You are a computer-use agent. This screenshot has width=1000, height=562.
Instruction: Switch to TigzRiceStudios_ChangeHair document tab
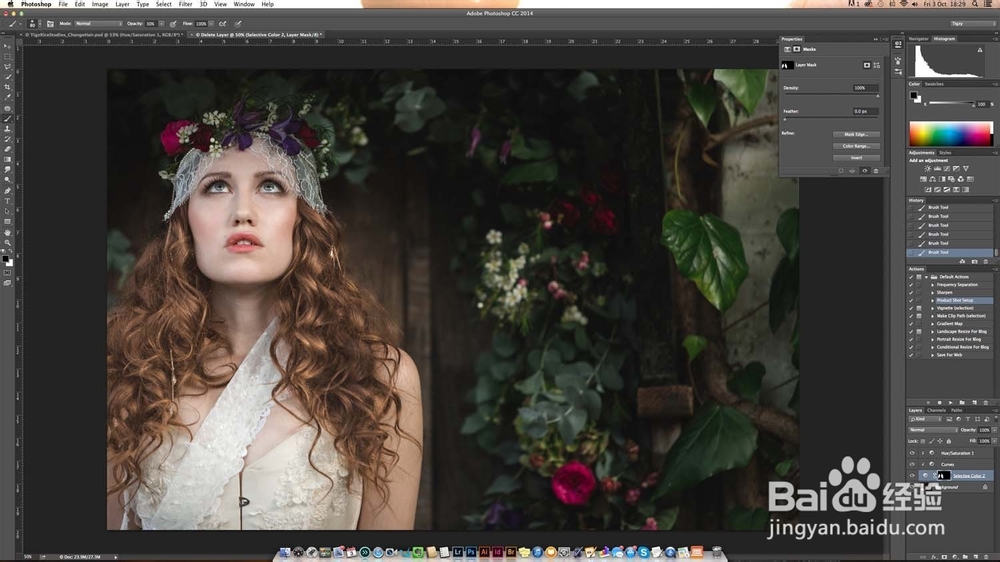coord(104,34)
